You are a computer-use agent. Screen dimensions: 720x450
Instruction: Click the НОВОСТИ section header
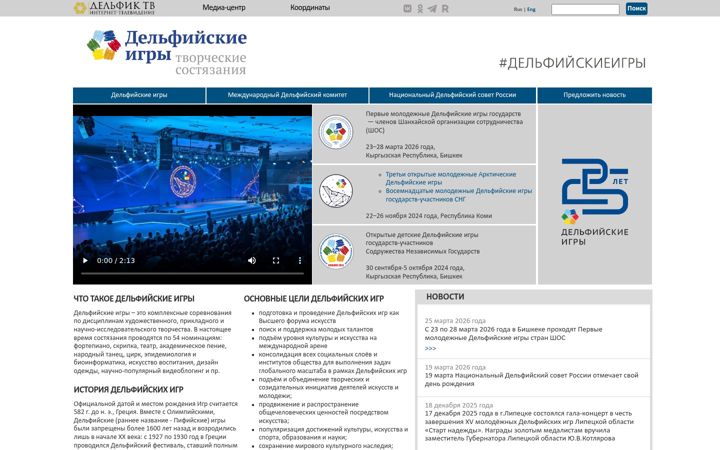pos(445,297)
